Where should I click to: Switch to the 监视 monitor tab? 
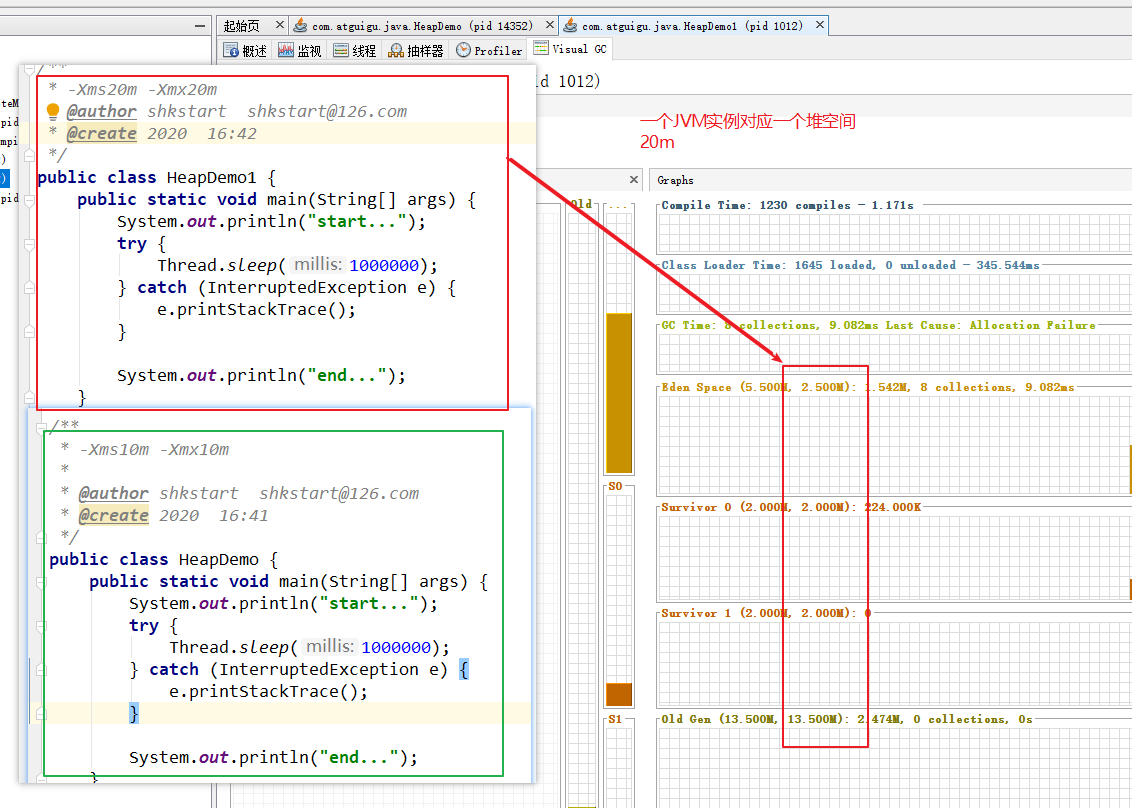(x=300, y=51)
